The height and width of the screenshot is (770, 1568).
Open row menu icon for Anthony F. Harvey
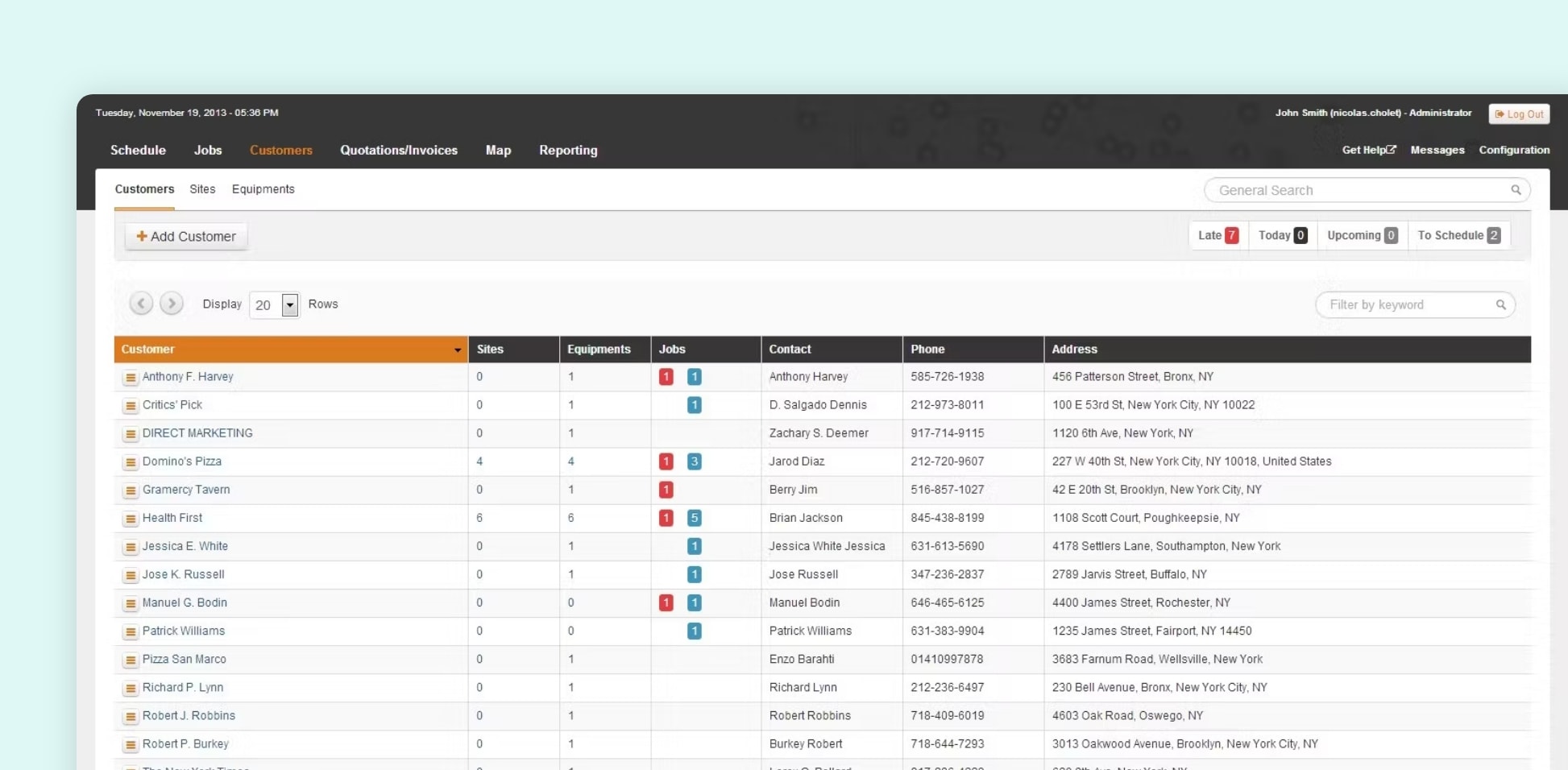tap(130, 377)
